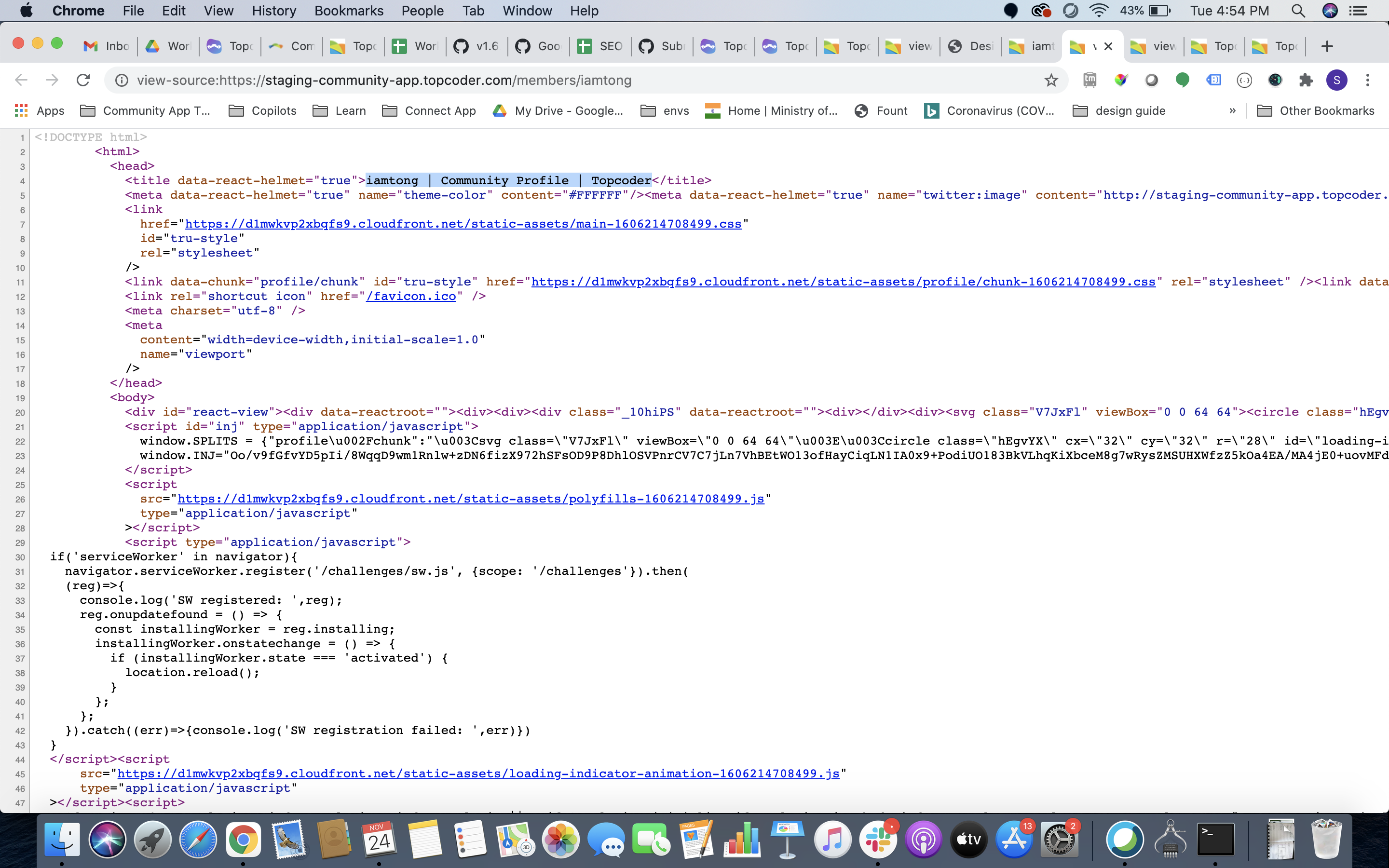Open Music from the Dock
The width and height of the screenshot is (1389, 868).
pos(833,839)
